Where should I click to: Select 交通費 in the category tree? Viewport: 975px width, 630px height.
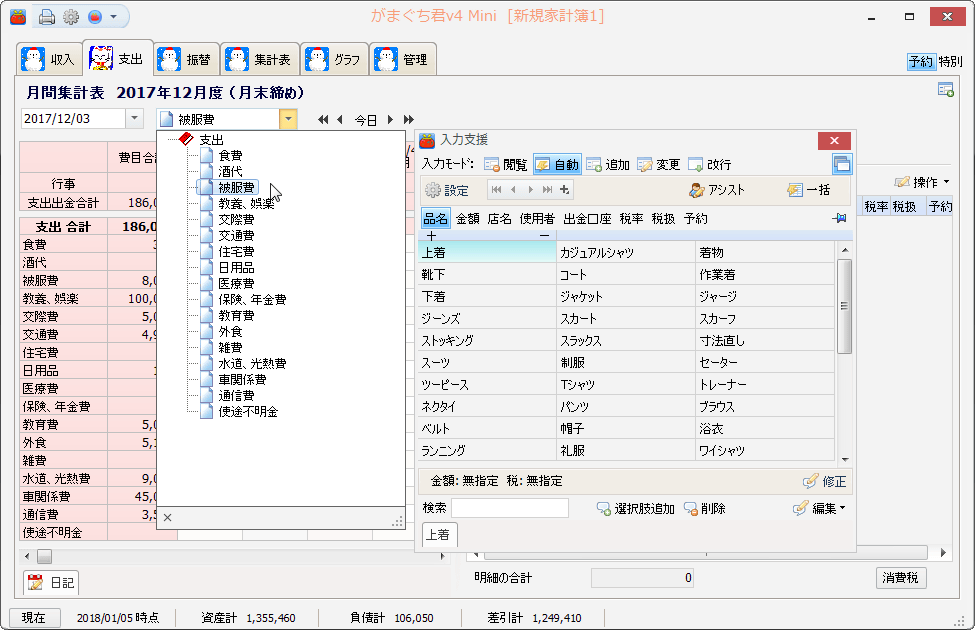coord(236,236)
